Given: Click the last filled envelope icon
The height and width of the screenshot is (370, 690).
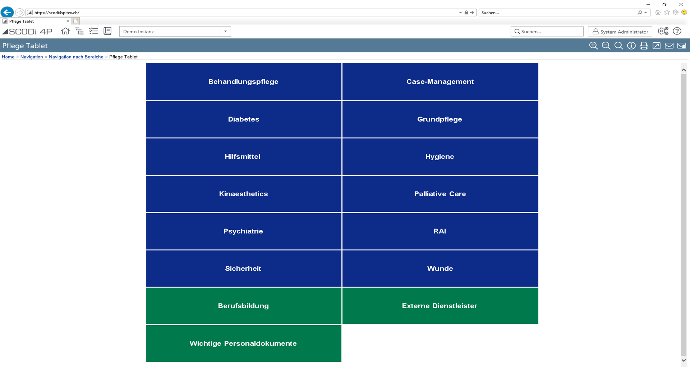Looking at the screenshot, I should pyautogui.click(x=682, y=46).
